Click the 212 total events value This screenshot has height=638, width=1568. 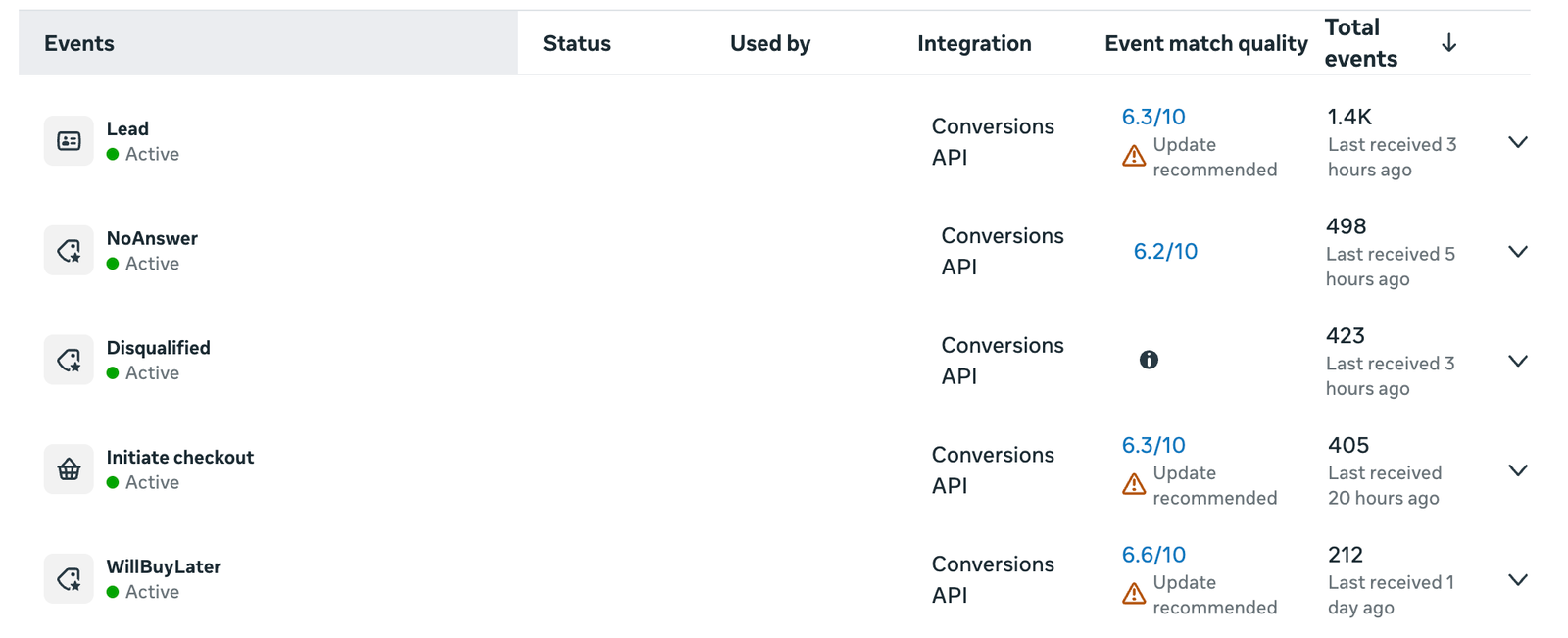tap(1346, 555)
